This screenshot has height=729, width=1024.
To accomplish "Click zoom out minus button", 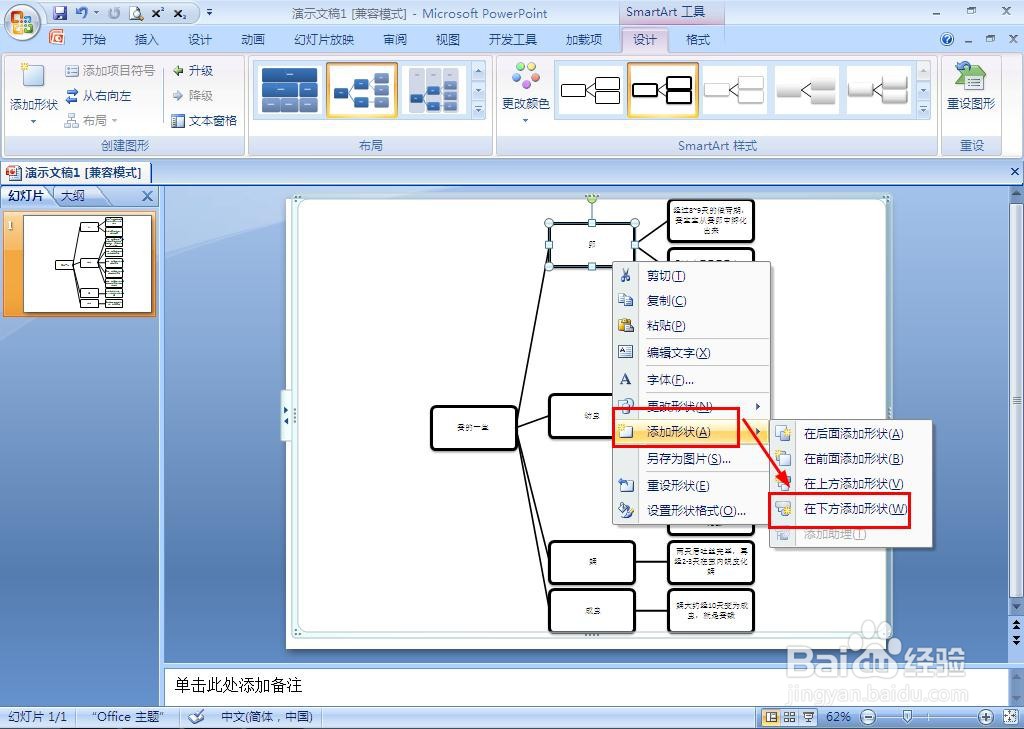I will click(x=867, y=717).
